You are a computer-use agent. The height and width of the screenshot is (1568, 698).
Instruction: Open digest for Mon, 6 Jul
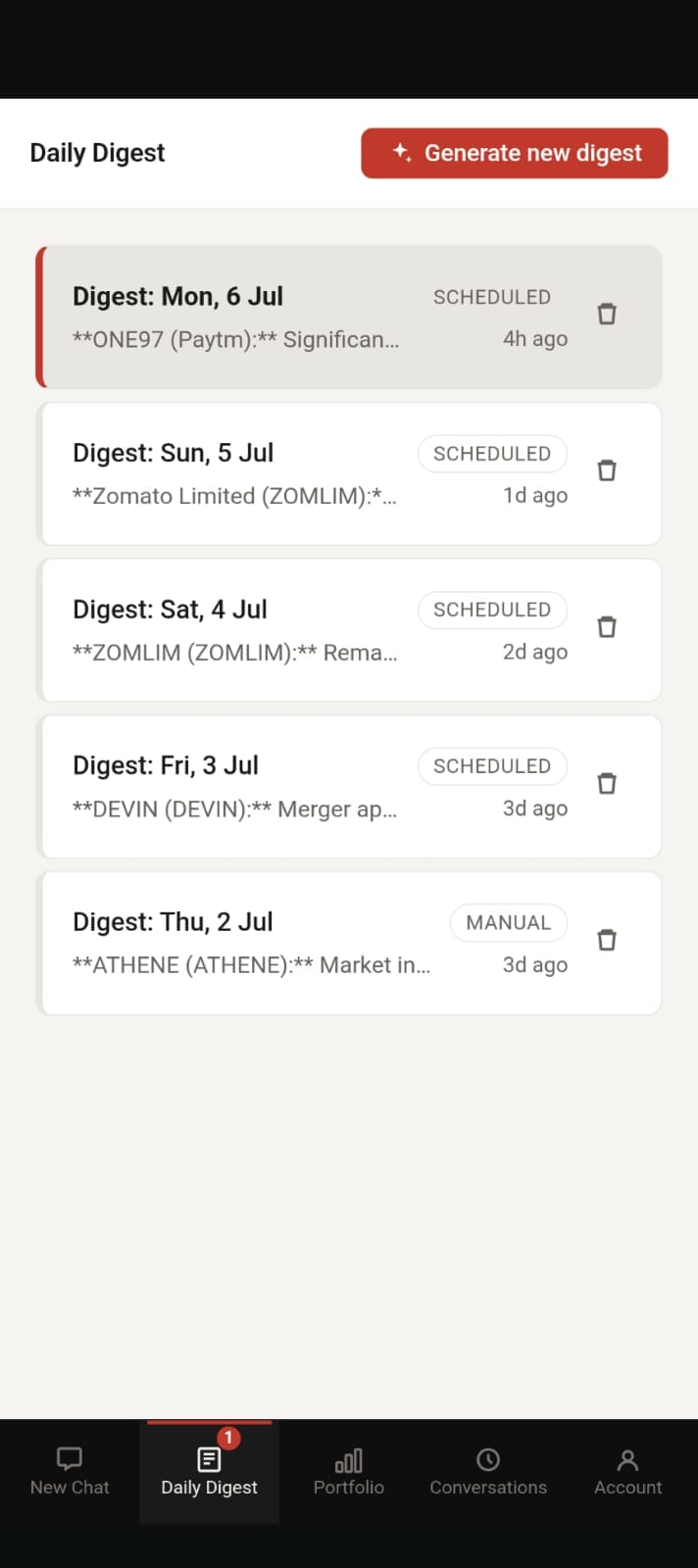coord(349,317)
